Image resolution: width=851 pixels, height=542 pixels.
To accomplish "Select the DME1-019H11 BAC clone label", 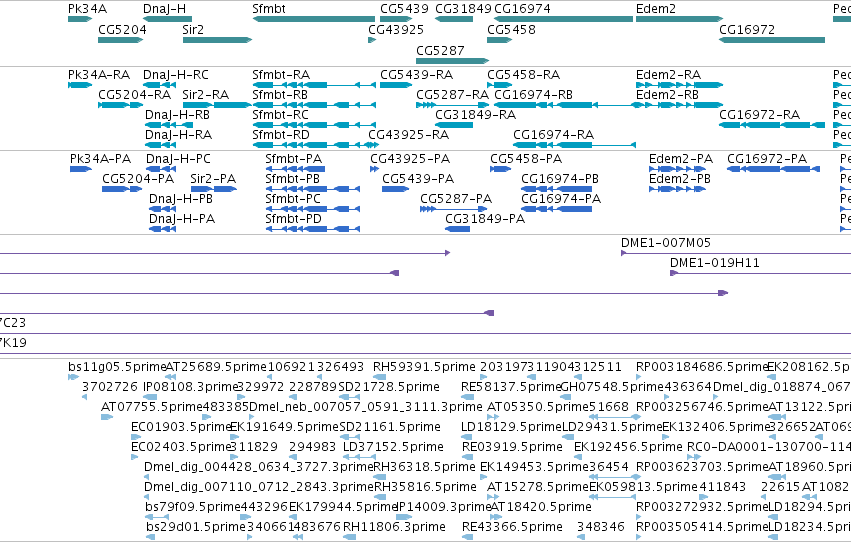I will tap(715, 263).
